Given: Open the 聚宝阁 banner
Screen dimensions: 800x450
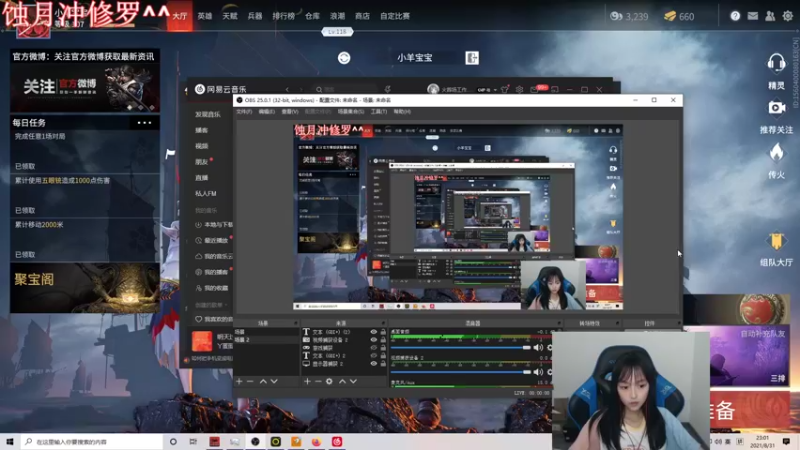Looking at the screenshot, I should tap(85, 288).
